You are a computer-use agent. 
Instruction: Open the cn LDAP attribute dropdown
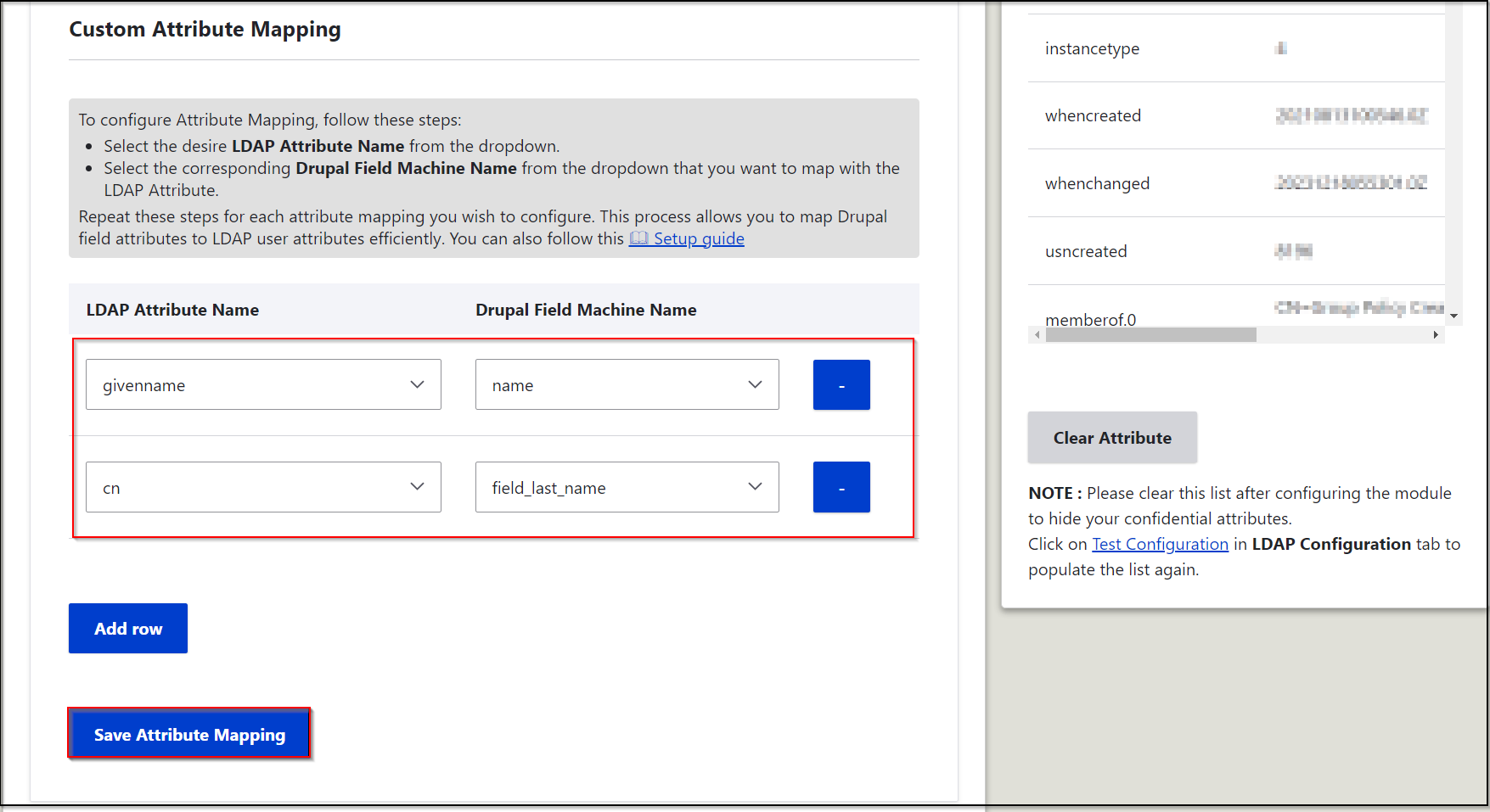coord(263,487)
